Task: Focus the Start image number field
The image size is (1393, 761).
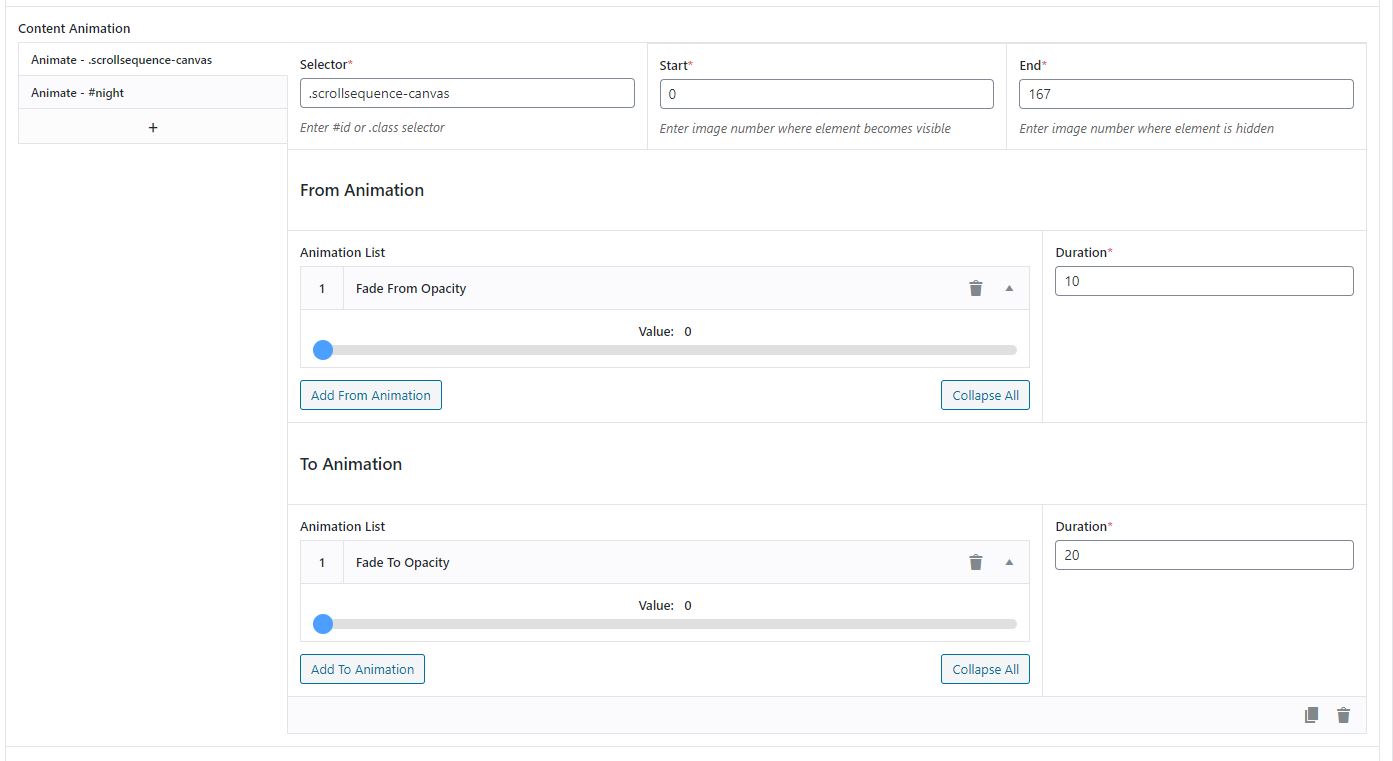Action: [827, 94]
